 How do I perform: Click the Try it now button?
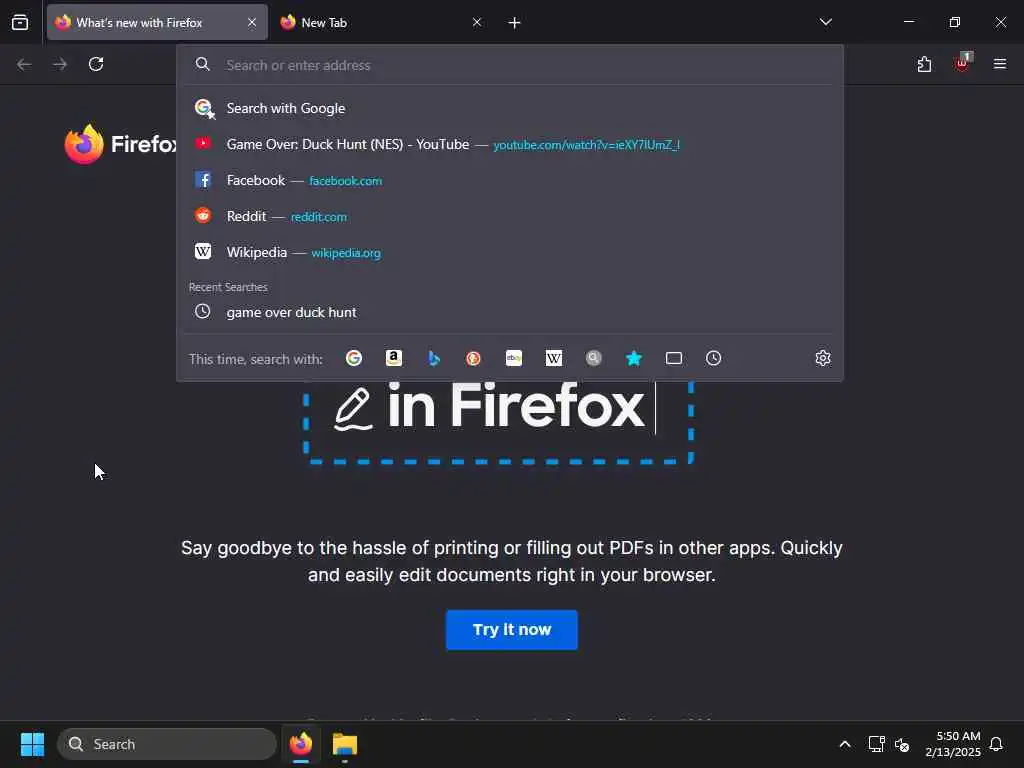[x=511, y=630]
